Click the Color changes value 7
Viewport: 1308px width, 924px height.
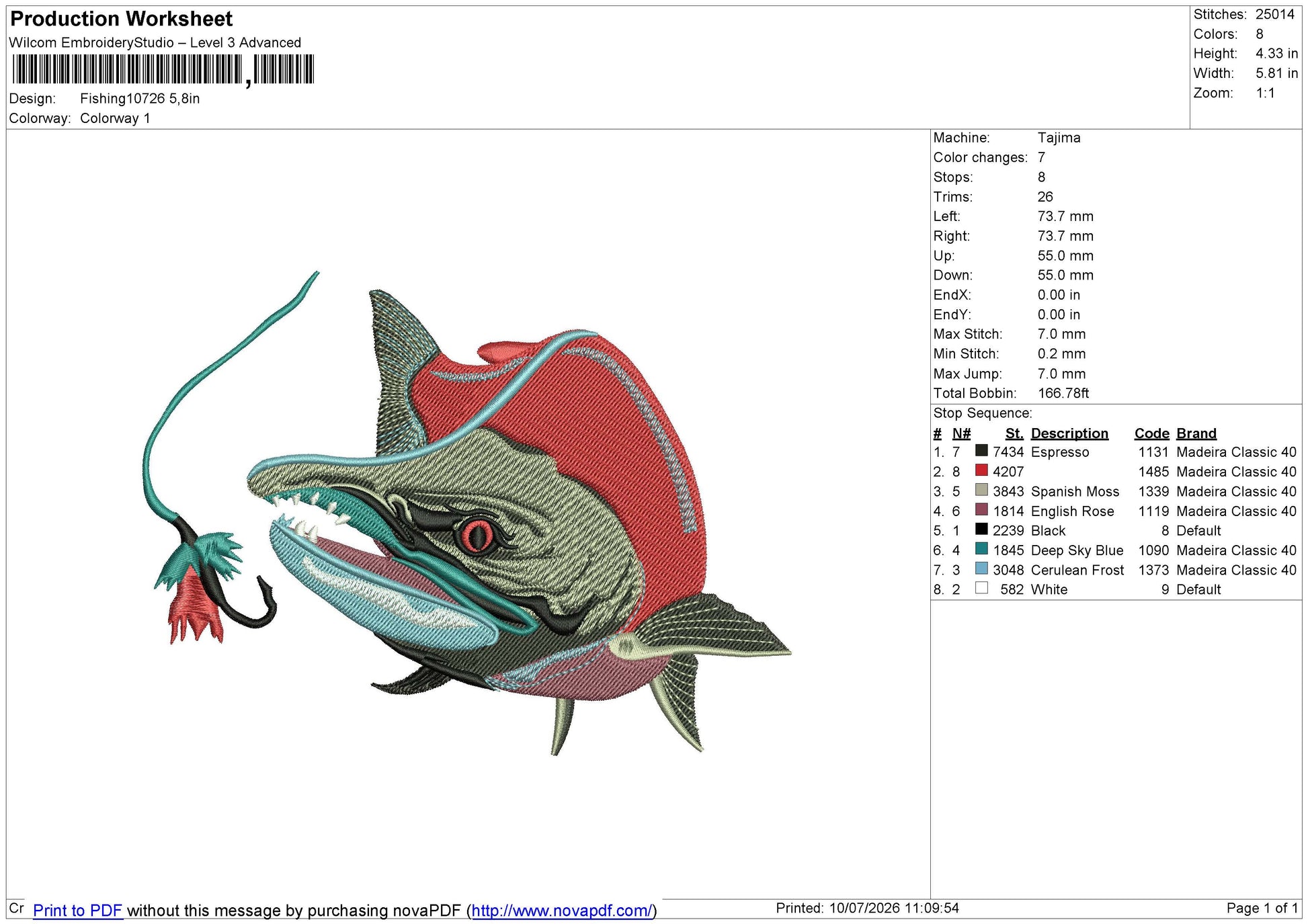(x=1041, y=157)
